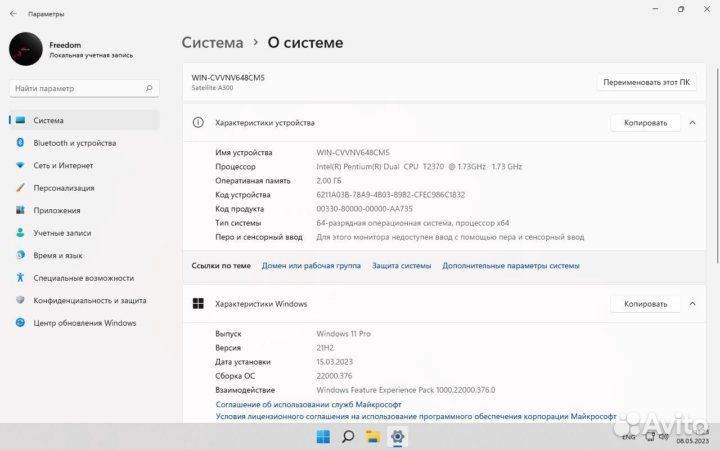Select version value 21H2
The height and width of the screenshot is (450, 720).
(x=325, y=348)
